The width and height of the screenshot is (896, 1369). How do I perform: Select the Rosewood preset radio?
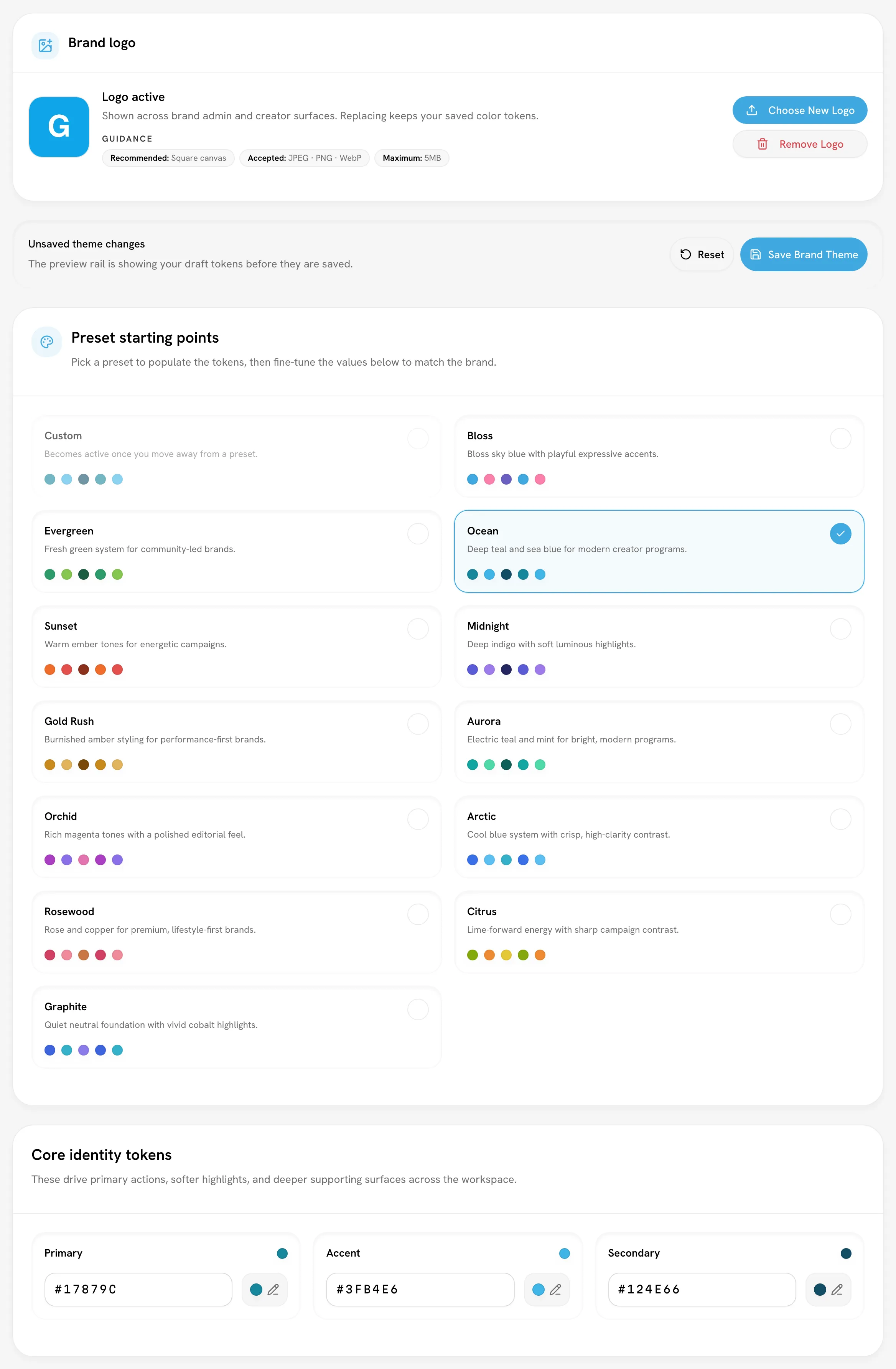click(x=418, y=914)
